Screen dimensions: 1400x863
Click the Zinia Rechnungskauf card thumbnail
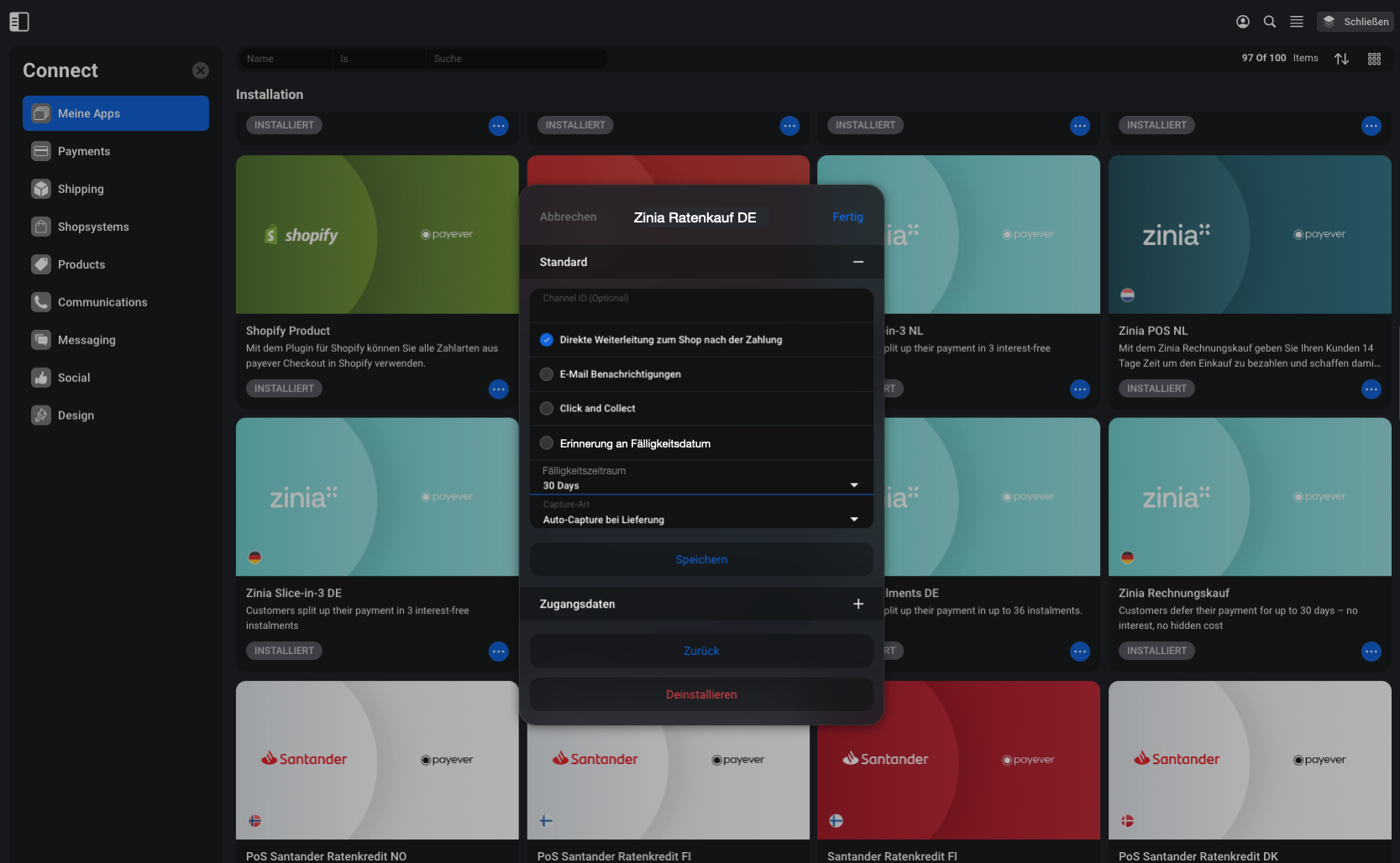click(1250, 497)
